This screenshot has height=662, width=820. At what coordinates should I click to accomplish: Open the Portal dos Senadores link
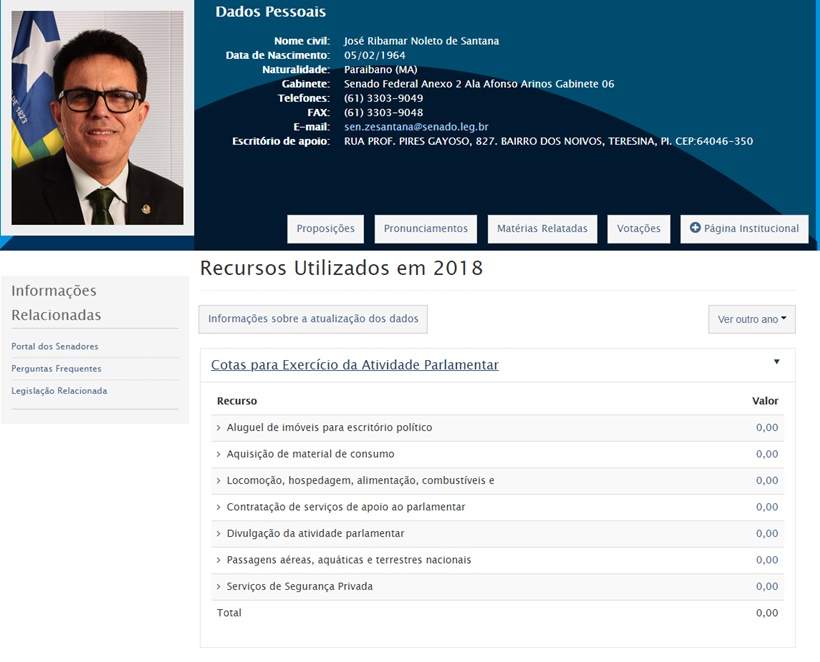coord(54,346)
